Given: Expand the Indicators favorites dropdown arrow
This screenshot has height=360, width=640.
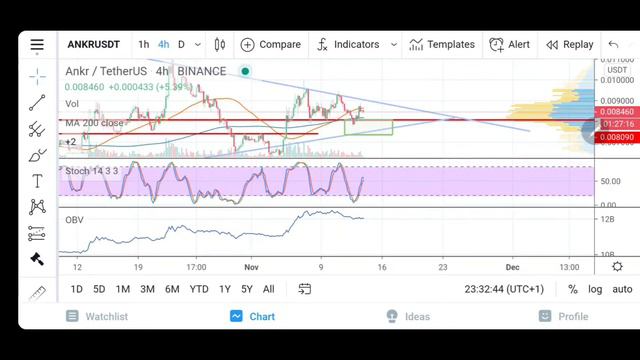Looking at the screenshot, I should [394, 44].
